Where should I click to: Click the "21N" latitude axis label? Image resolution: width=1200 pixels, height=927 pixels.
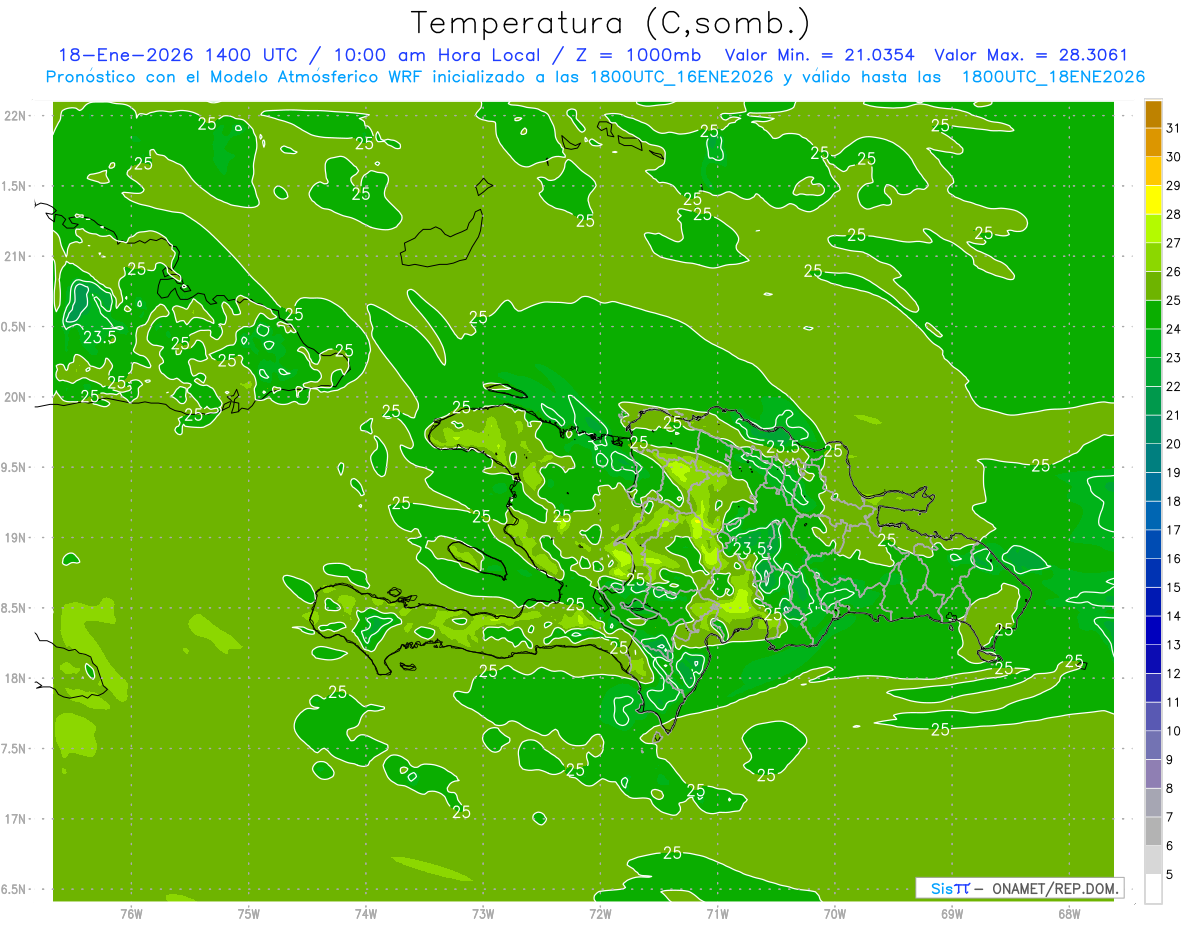[x=15, y=257]
